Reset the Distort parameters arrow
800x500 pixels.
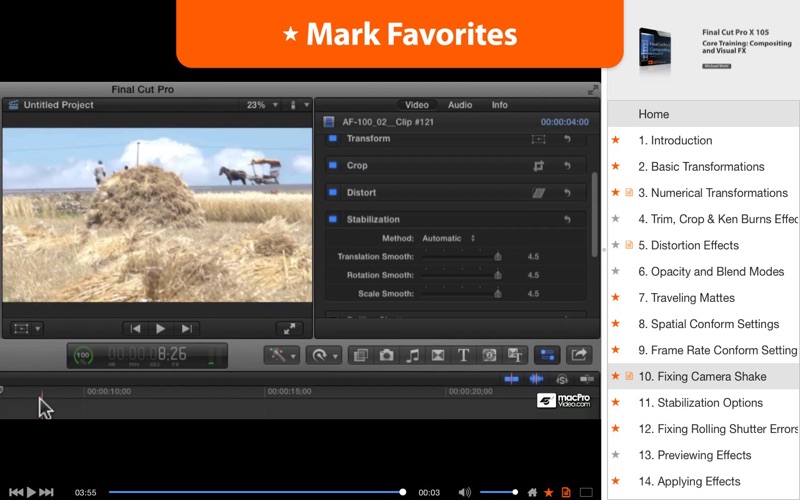[567, 193]
